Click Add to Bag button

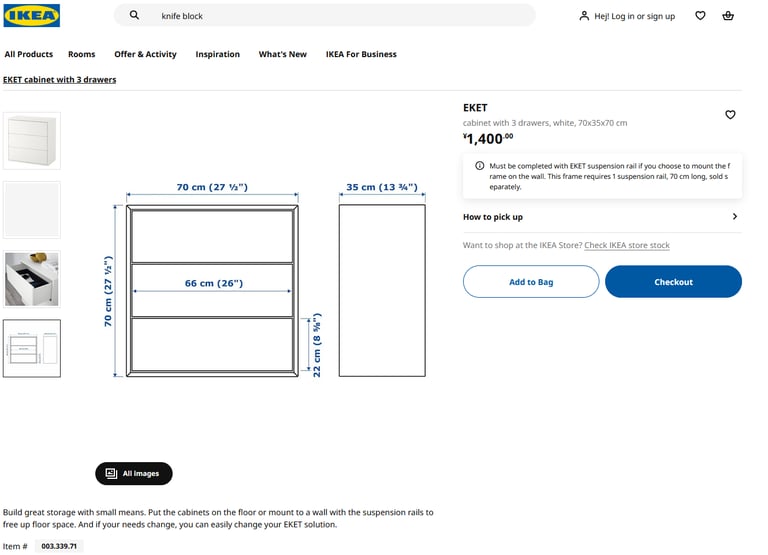[531, 282]
